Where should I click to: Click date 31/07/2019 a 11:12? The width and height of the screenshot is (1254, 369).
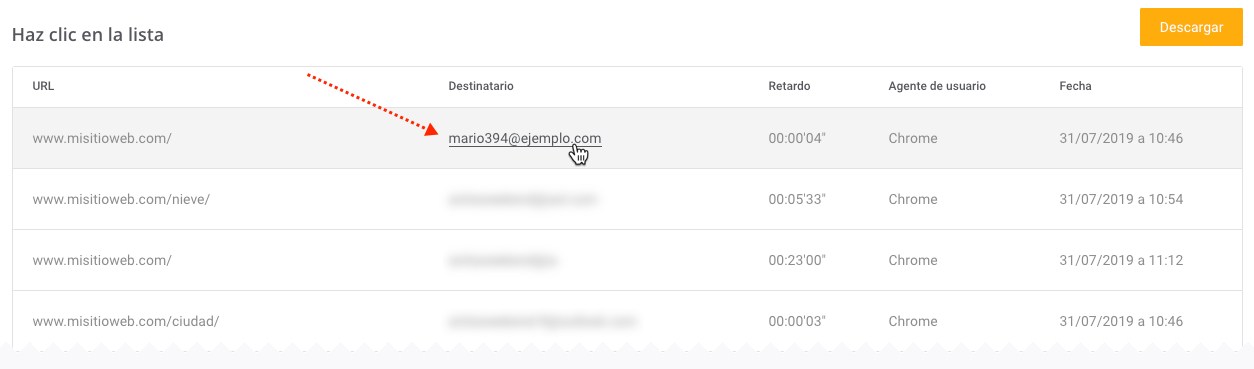click(1121, 260)
